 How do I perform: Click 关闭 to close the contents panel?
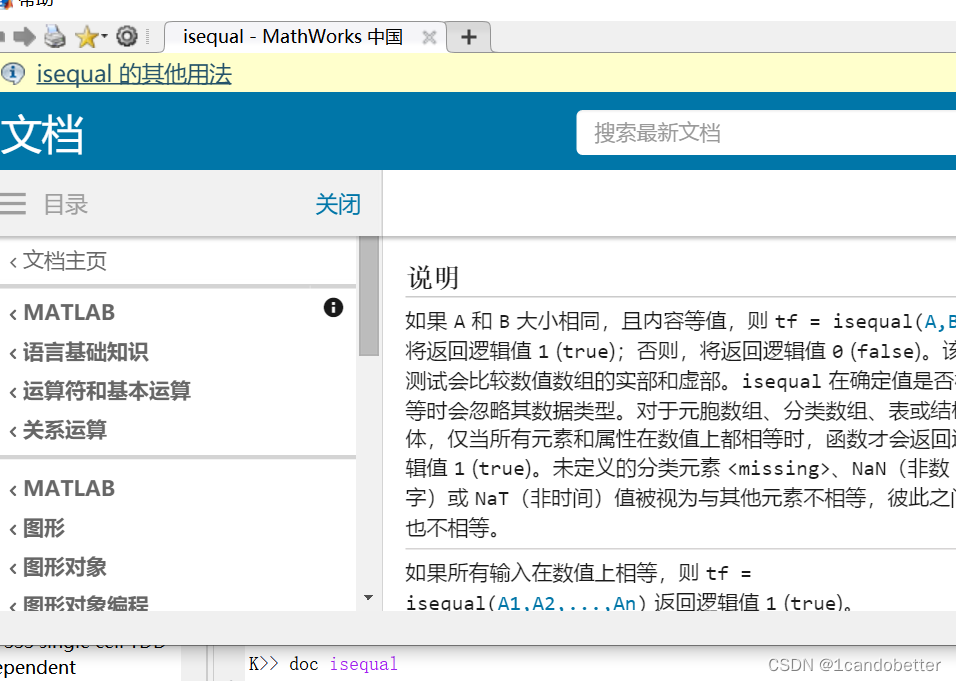pyautogui.click(x=338, y=204)
